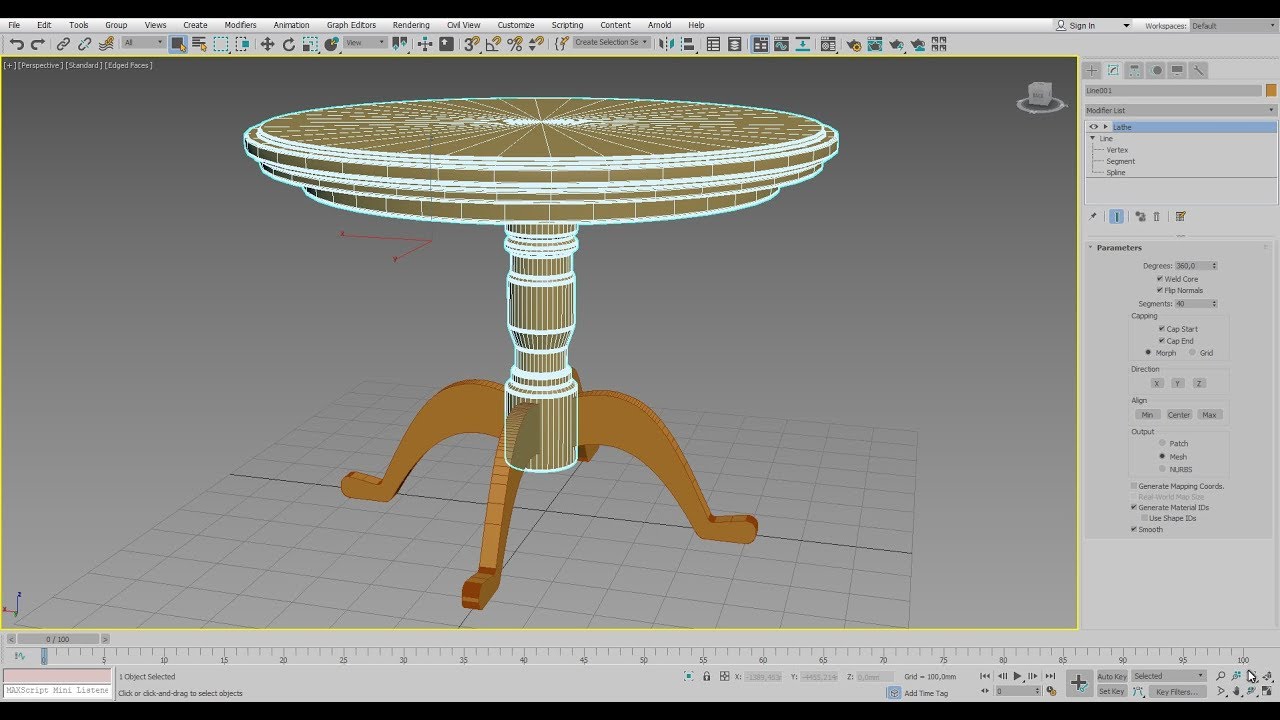Open the Curve Editor icon

781,44
